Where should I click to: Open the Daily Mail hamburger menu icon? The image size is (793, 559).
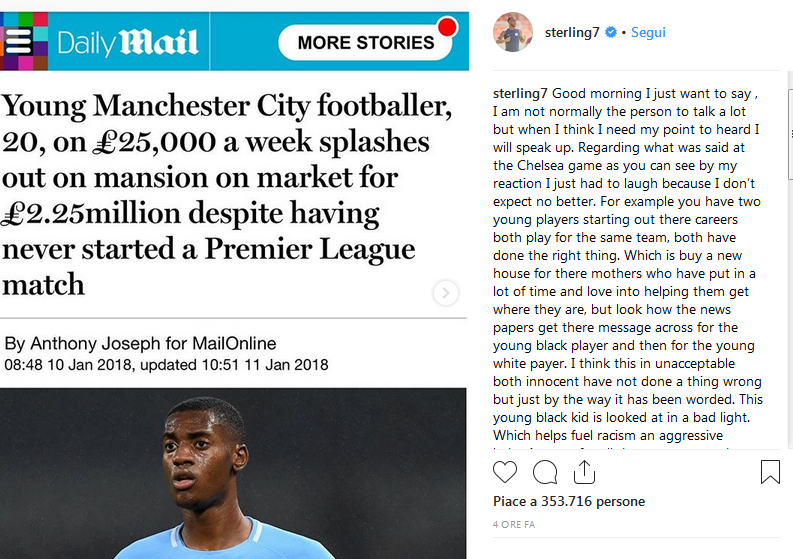click(x=19, y=41)
